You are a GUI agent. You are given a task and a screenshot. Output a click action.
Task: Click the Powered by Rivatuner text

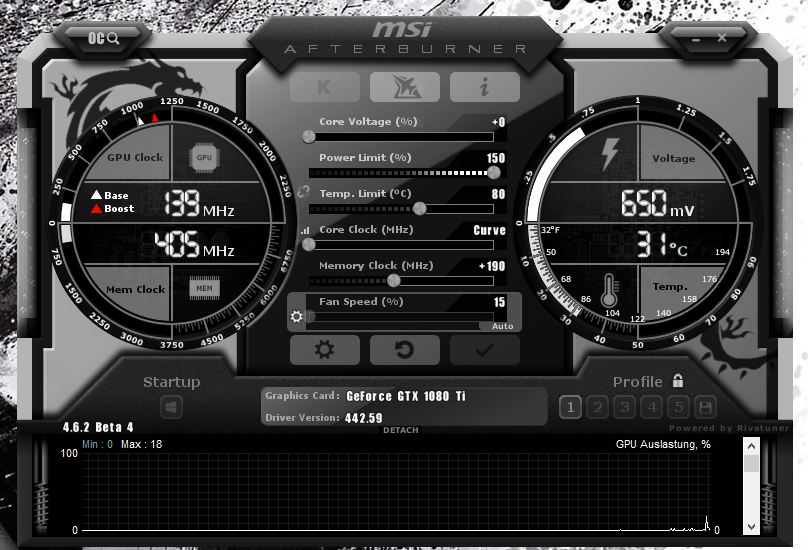(729, 428)
